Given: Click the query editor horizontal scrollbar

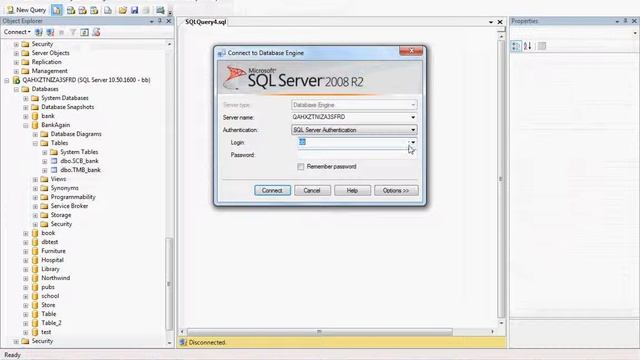Looking at the screenshot, I should (319, 332).
